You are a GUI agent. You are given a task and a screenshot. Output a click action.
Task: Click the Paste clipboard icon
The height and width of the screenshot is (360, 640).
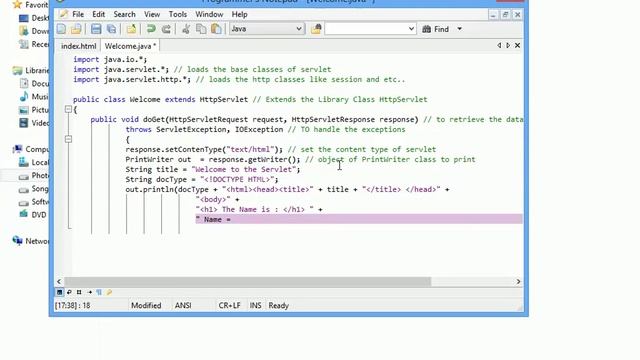(216, 29)
